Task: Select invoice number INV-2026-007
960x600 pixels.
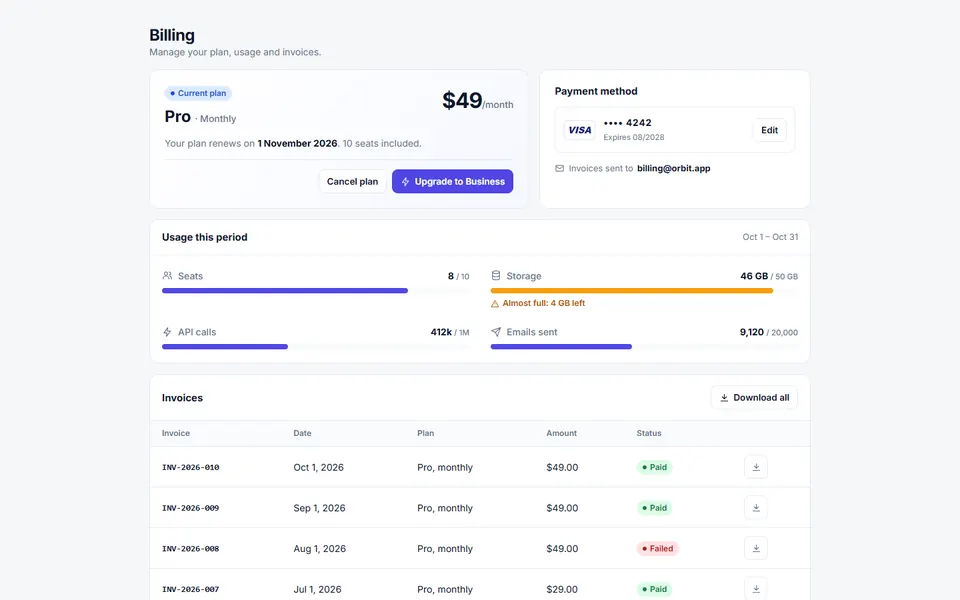Action: coord(190,589)
